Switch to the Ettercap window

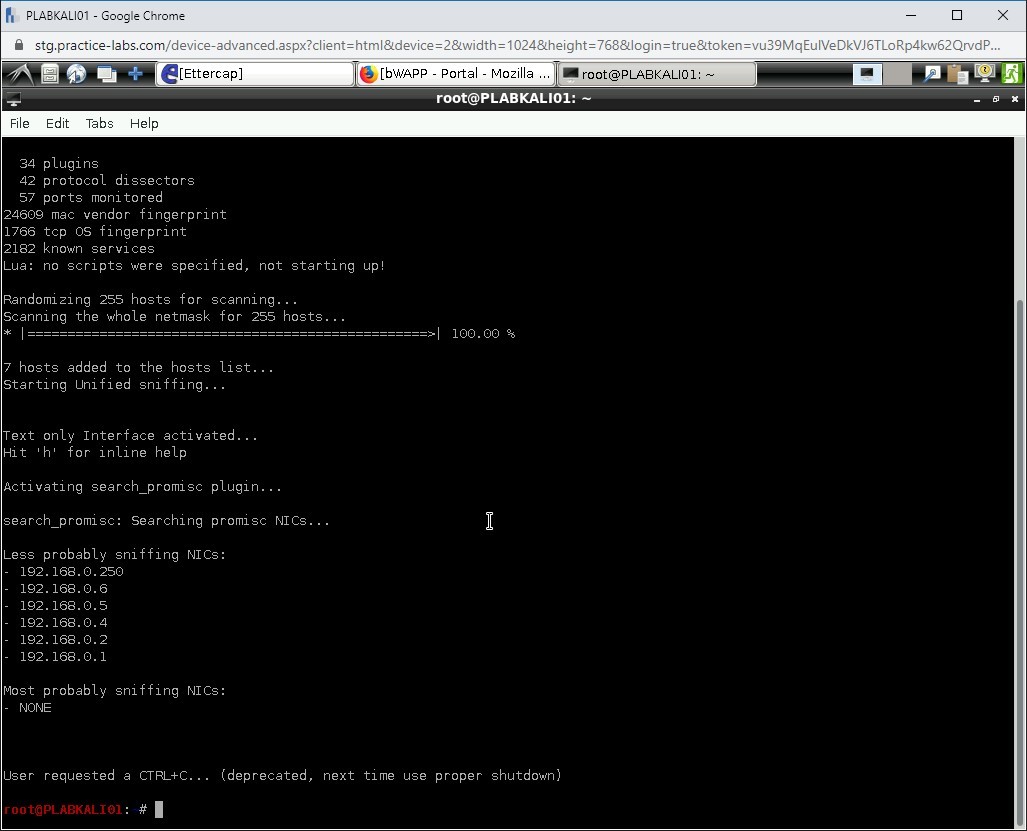click(x=255, y=73)
